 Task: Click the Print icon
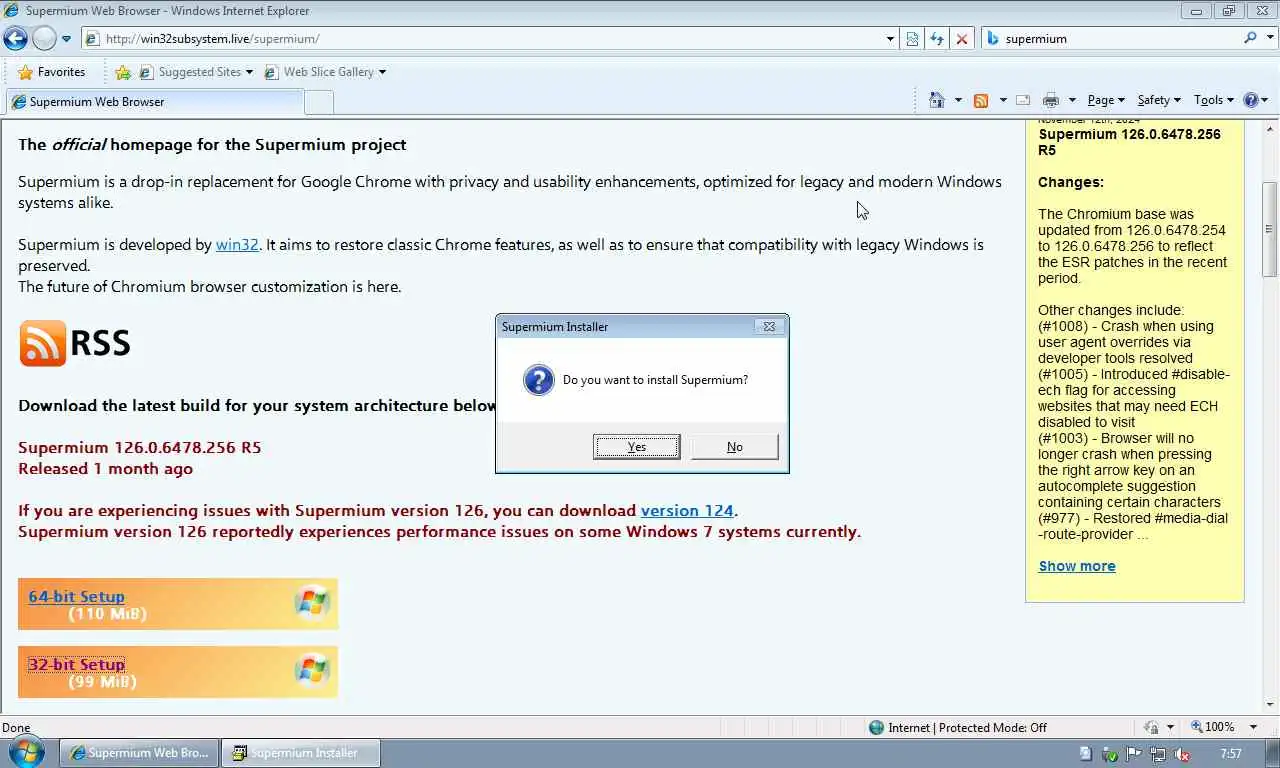point(1050,100)
